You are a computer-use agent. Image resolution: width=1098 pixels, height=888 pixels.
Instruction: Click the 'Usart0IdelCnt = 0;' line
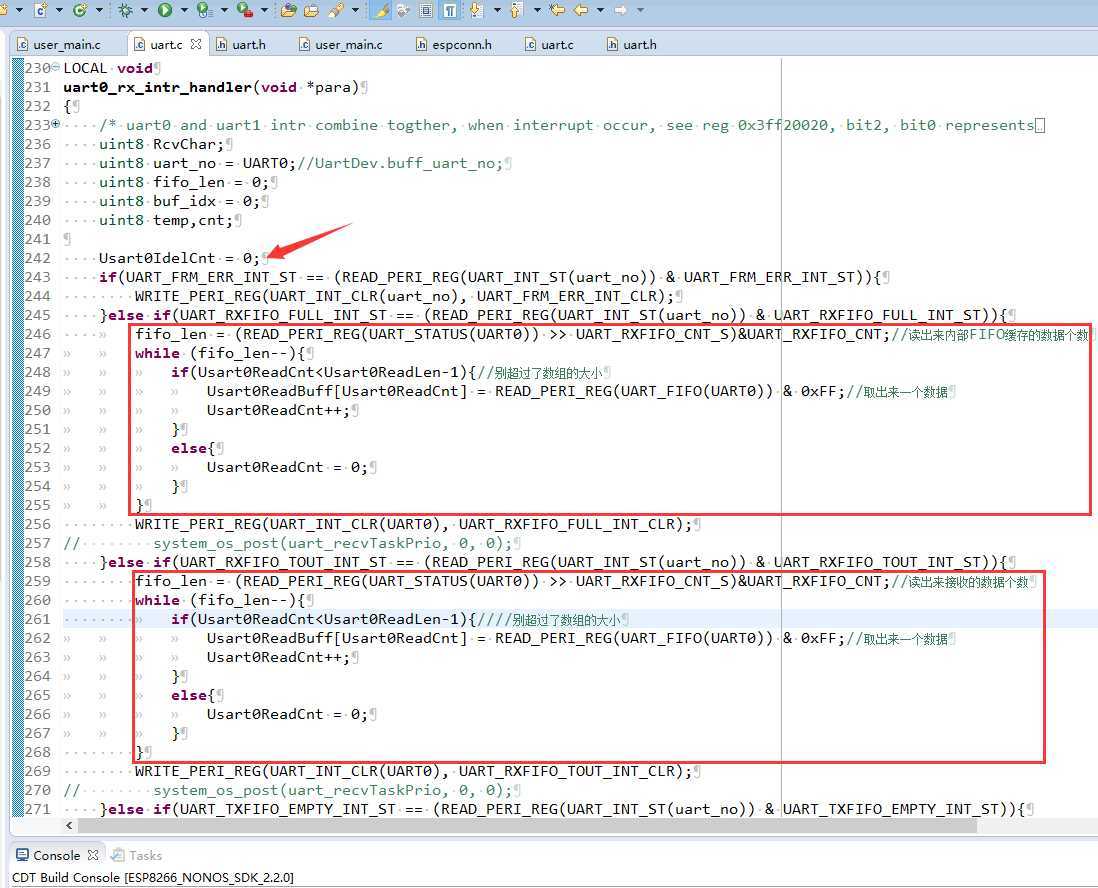179,258
